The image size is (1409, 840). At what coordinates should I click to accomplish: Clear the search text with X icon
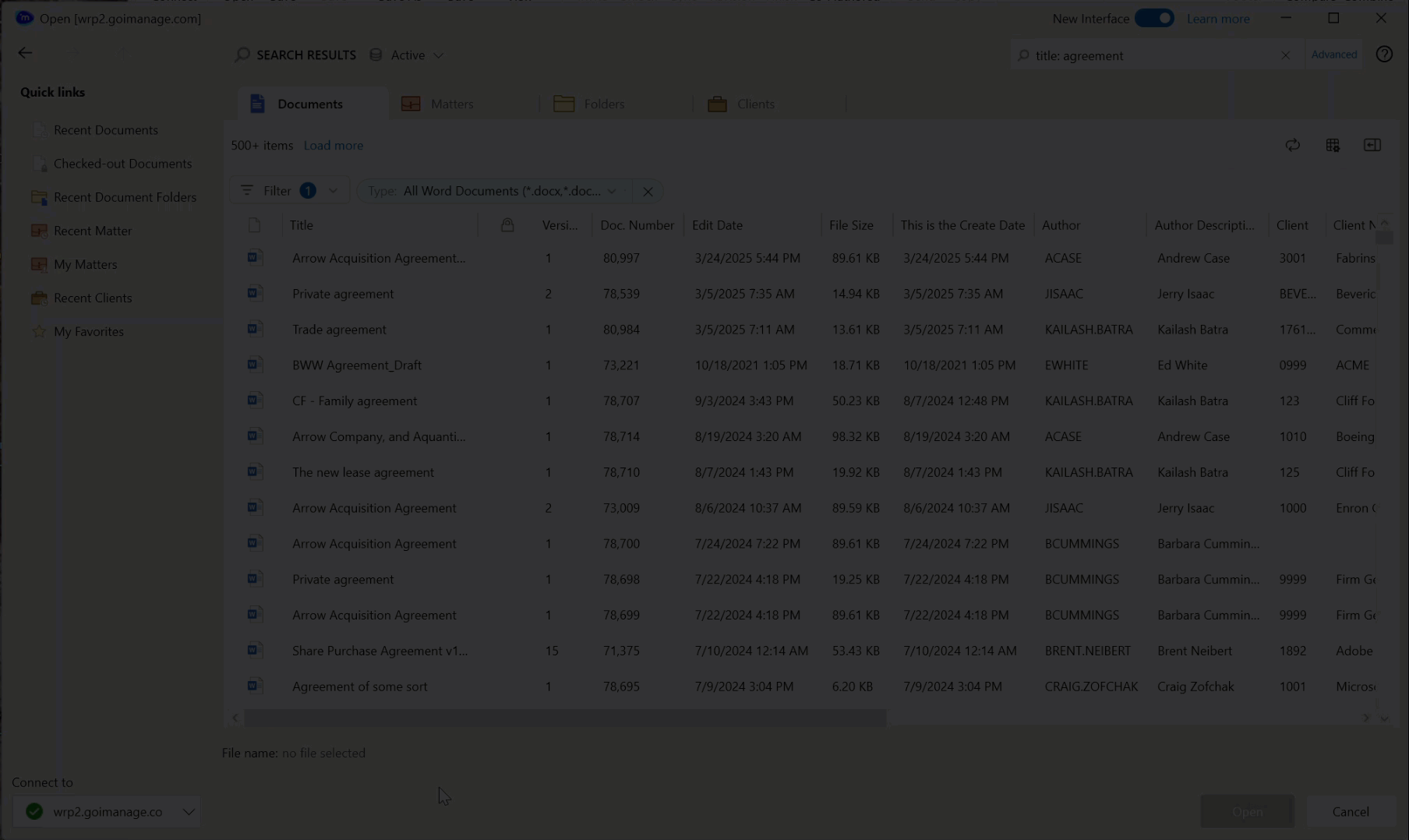click(1285, 55)
